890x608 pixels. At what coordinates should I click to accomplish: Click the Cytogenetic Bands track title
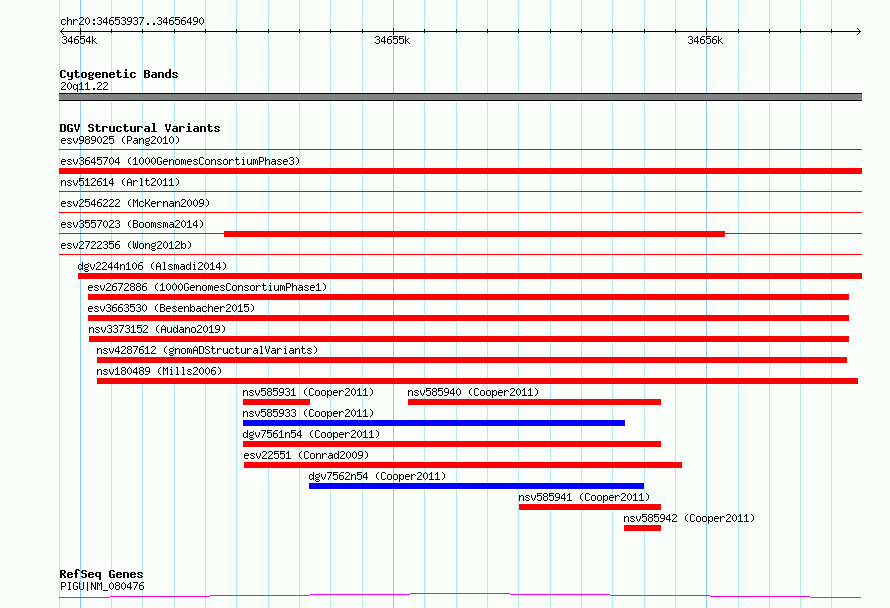(119, 74)
